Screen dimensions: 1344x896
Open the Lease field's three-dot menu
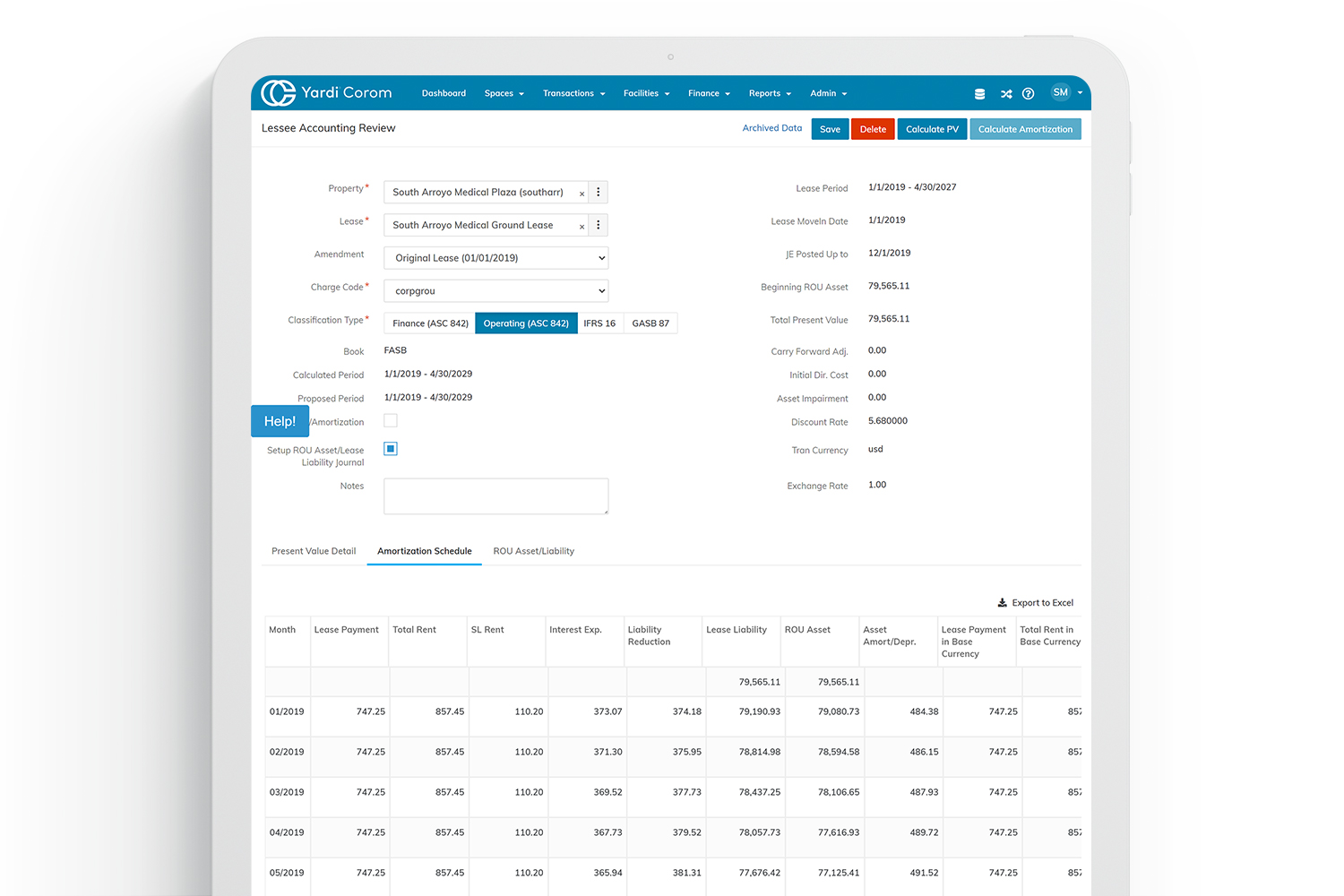click(x=599, y=225)
